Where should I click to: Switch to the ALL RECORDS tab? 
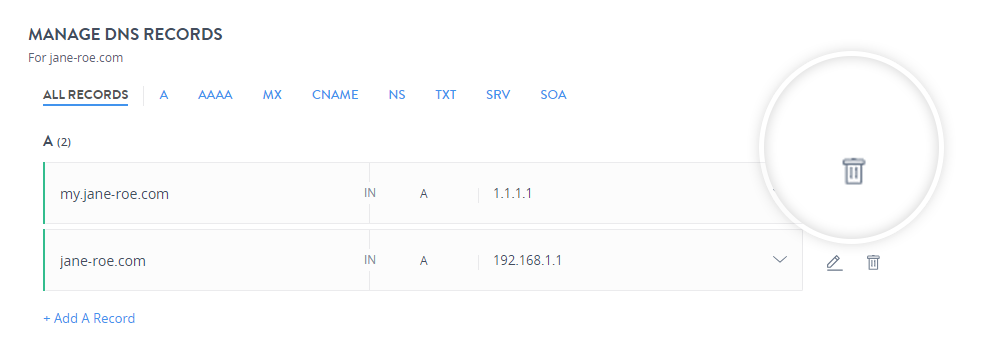pos(86,95)
